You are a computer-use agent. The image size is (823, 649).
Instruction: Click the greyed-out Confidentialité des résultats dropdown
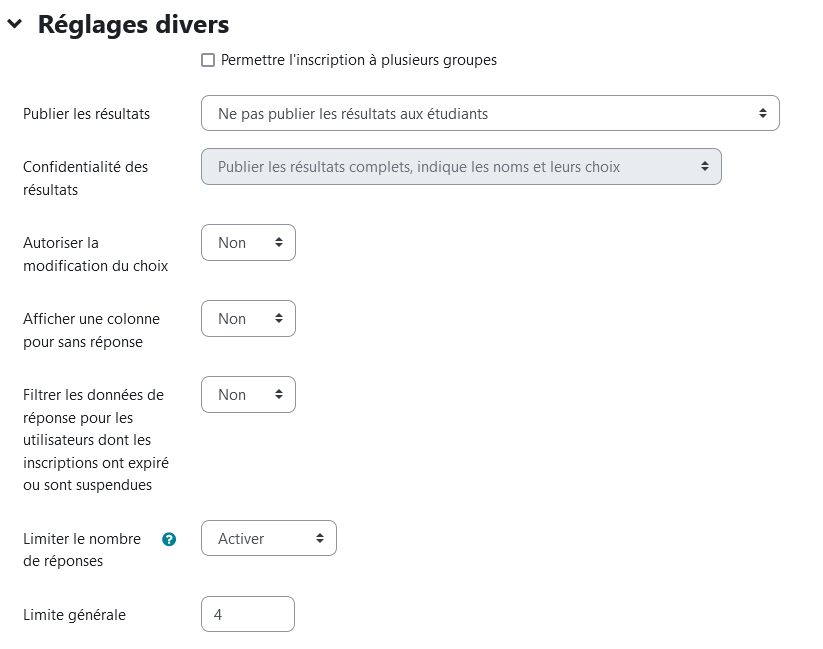tap(460, 167)
